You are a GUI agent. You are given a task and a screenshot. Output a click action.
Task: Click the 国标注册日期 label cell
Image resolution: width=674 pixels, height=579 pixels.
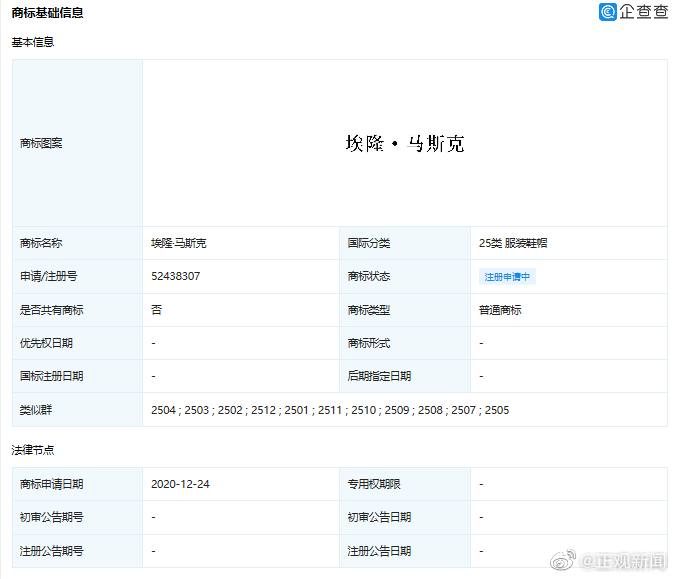[x=77, y=376]
